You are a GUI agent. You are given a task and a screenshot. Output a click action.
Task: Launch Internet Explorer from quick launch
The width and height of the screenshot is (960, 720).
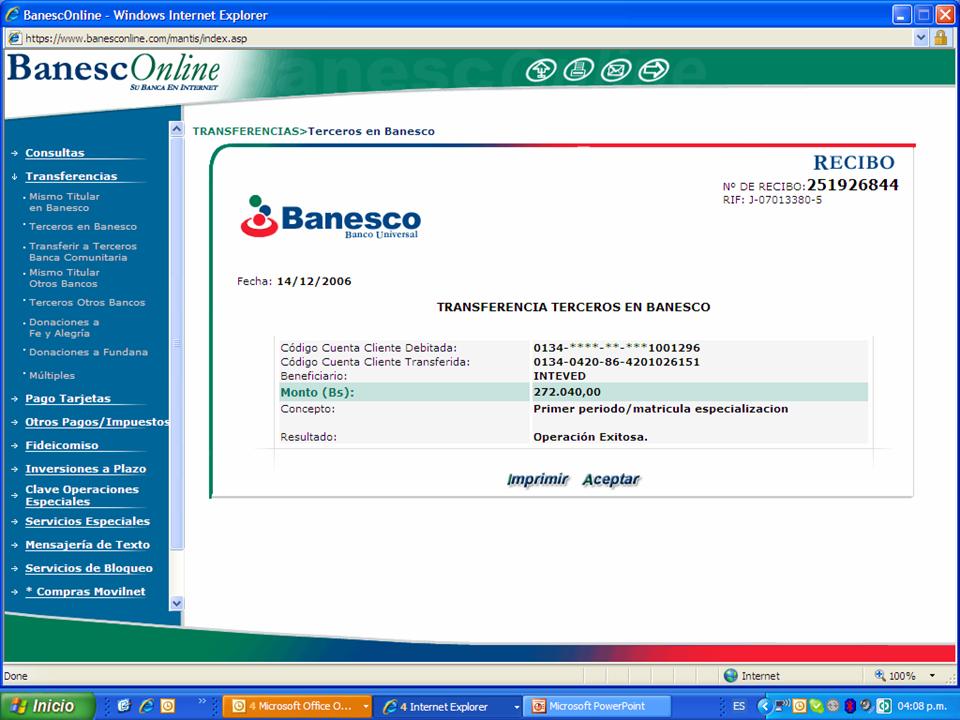click(146, 706)
